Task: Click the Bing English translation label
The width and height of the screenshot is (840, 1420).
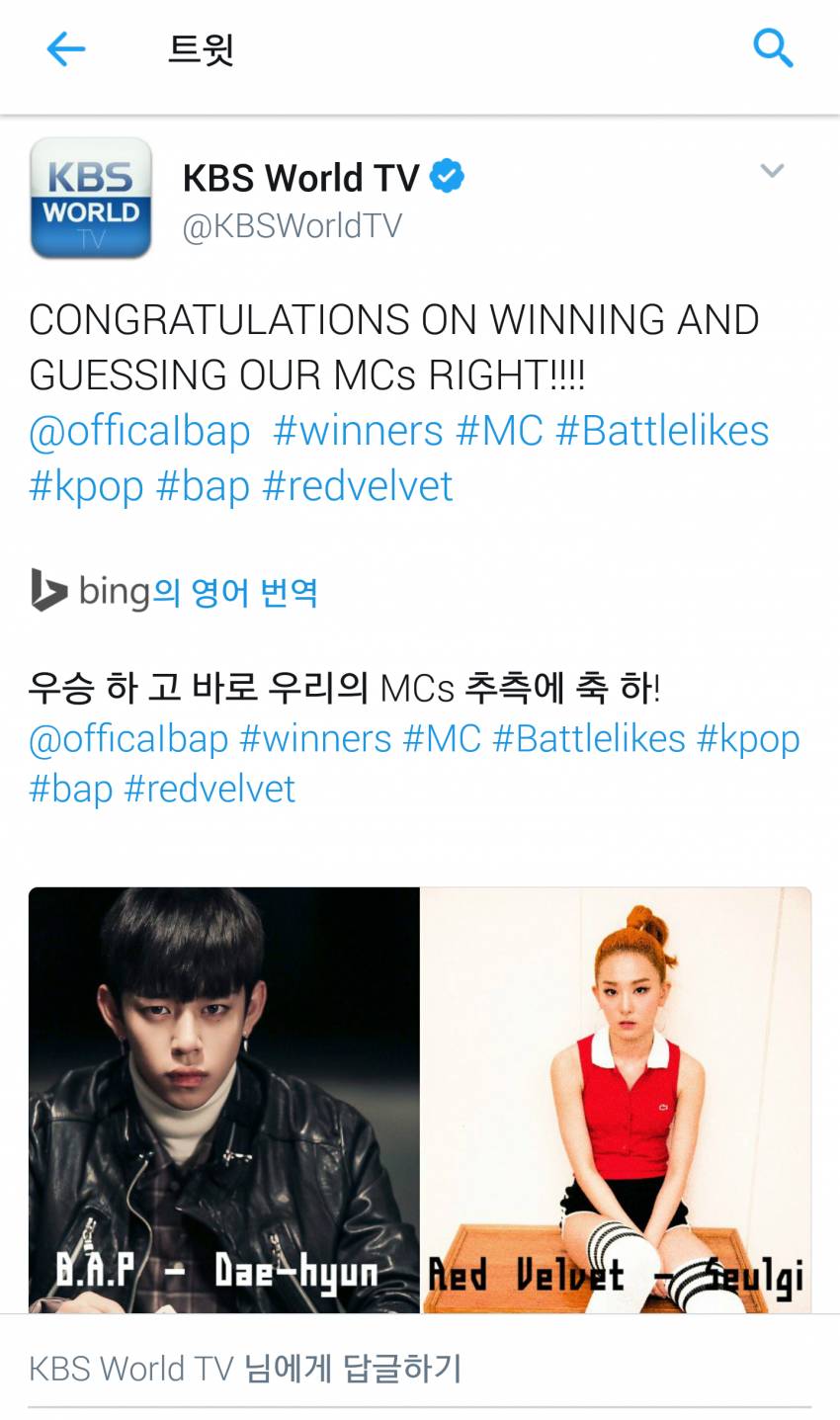Action: click(199, 591)
